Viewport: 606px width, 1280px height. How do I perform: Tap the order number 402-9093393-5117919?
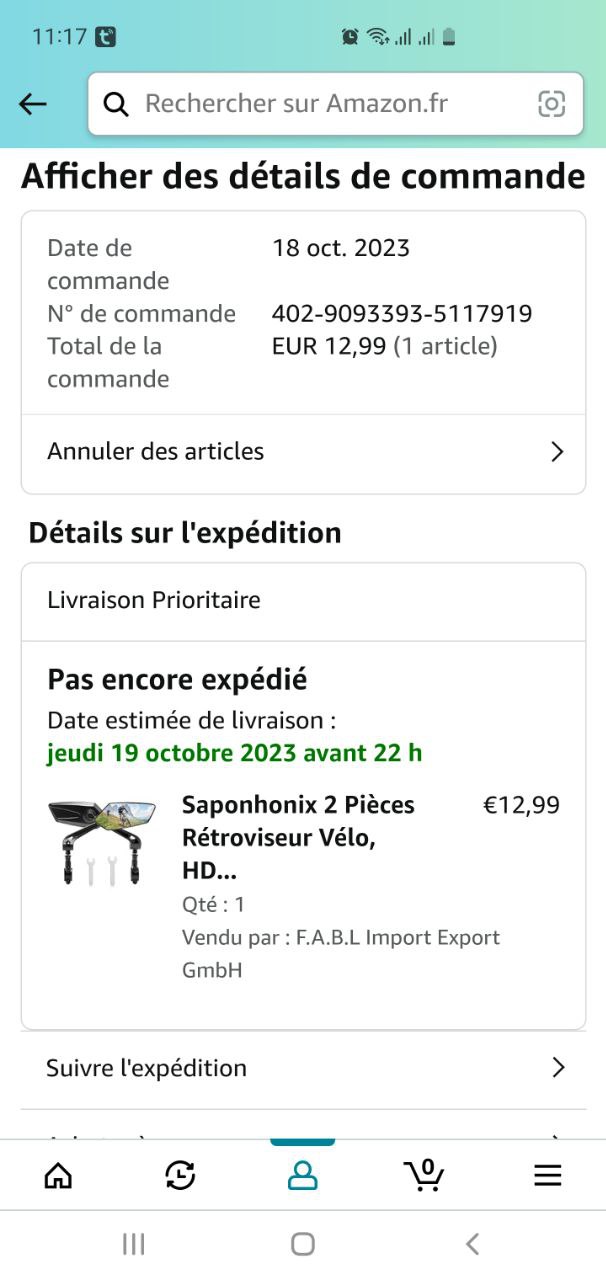(402, 314)
